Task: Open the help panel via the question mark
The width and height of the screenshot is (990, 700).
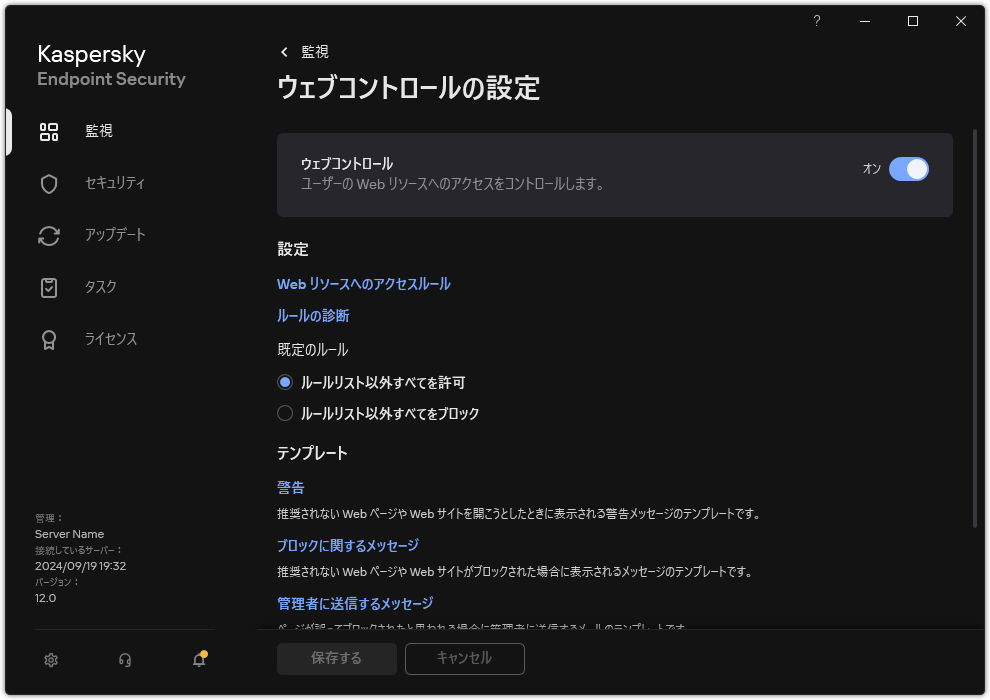Action: click(x=816, y=21)
